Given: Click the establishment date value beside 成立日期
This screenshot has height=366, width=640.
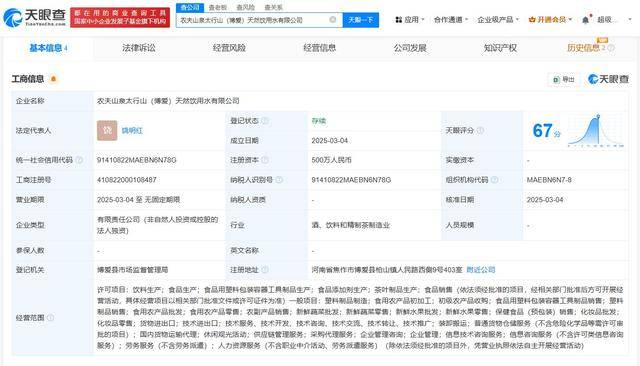Looking at the screenshot, I should pos(330,140).
